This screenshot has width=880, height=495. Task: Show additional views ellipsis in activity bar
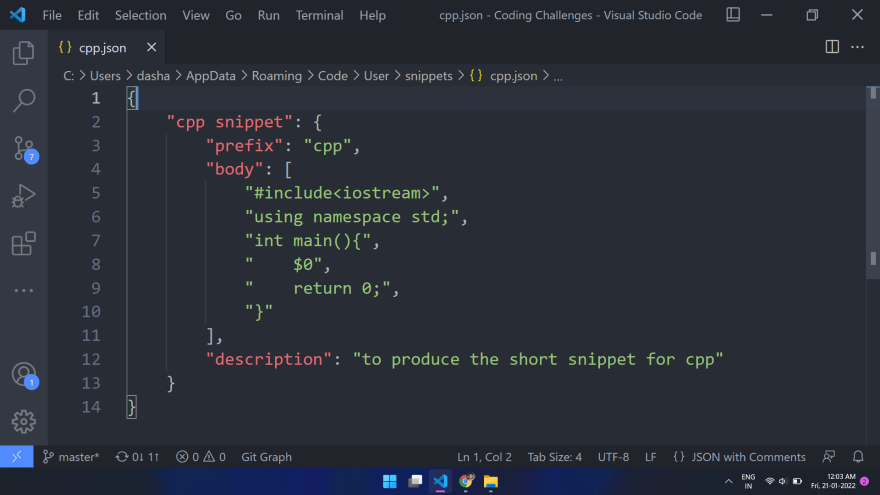[24, 291]
